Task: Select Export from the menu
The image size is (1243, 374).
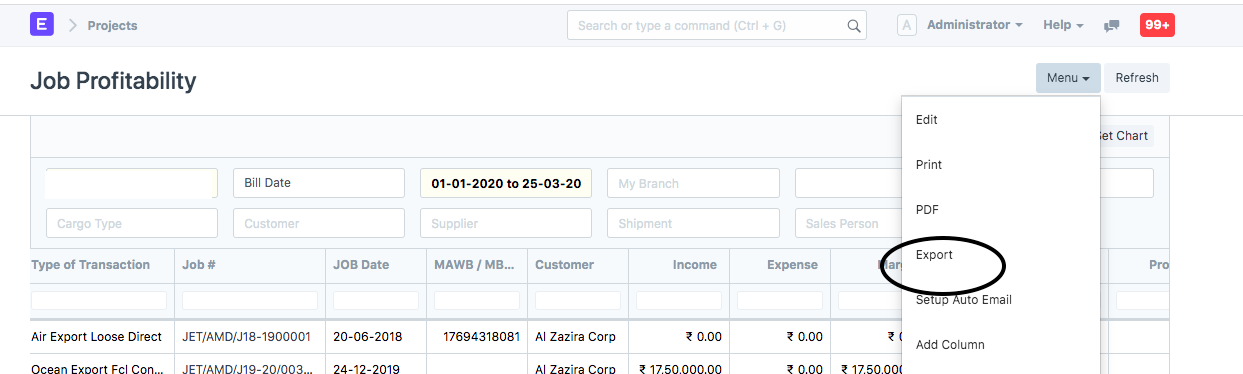Action: point(934,255)
